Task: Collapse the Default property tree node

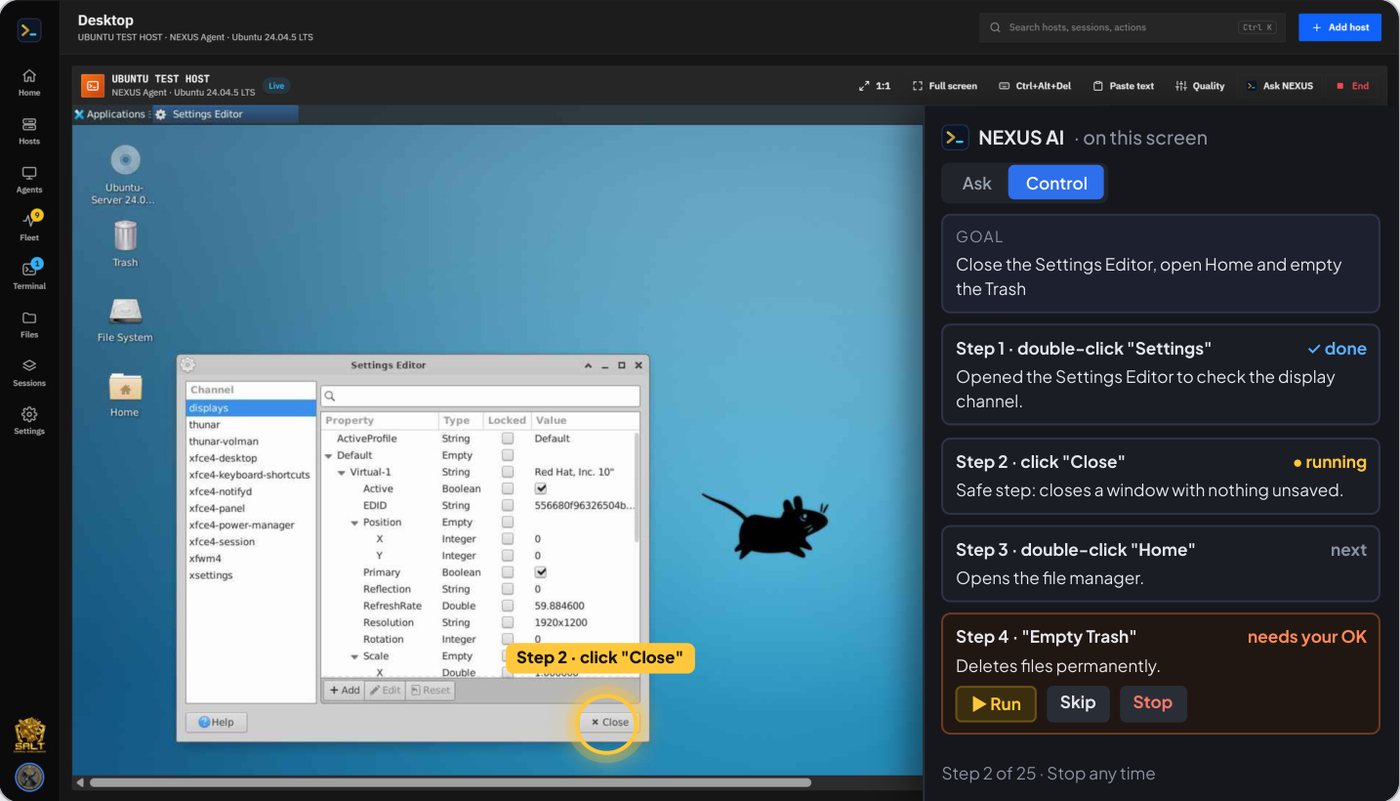Action: click(x=328, y=455)
